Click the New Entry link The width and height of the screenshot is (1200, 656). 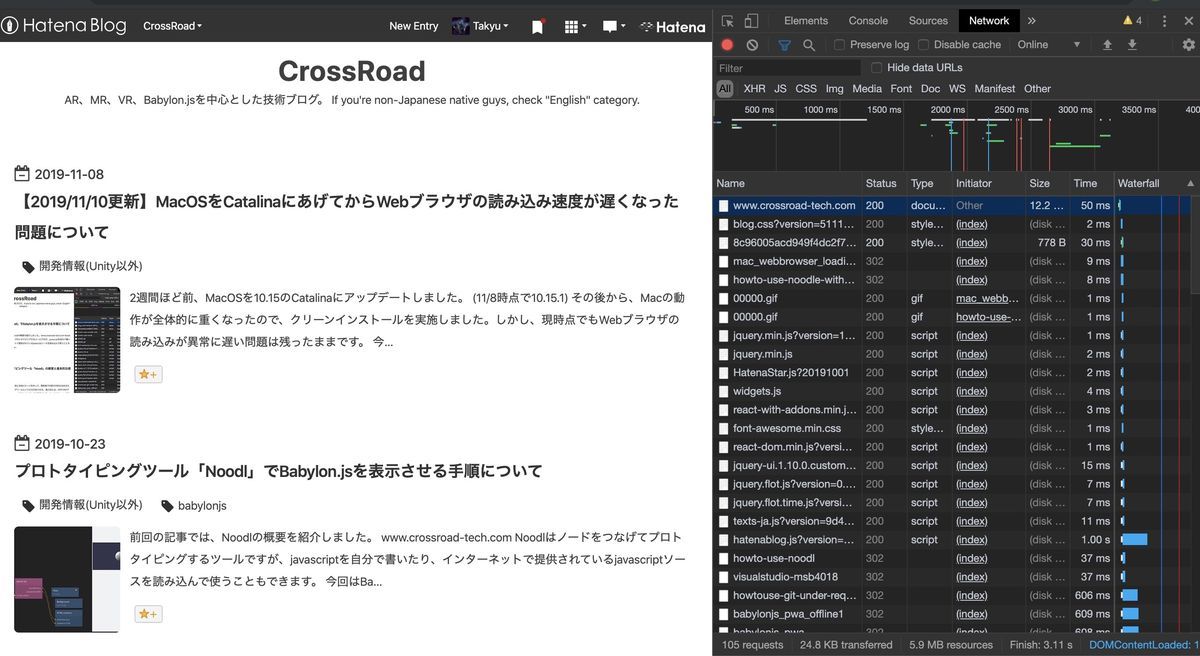(413, 26)
